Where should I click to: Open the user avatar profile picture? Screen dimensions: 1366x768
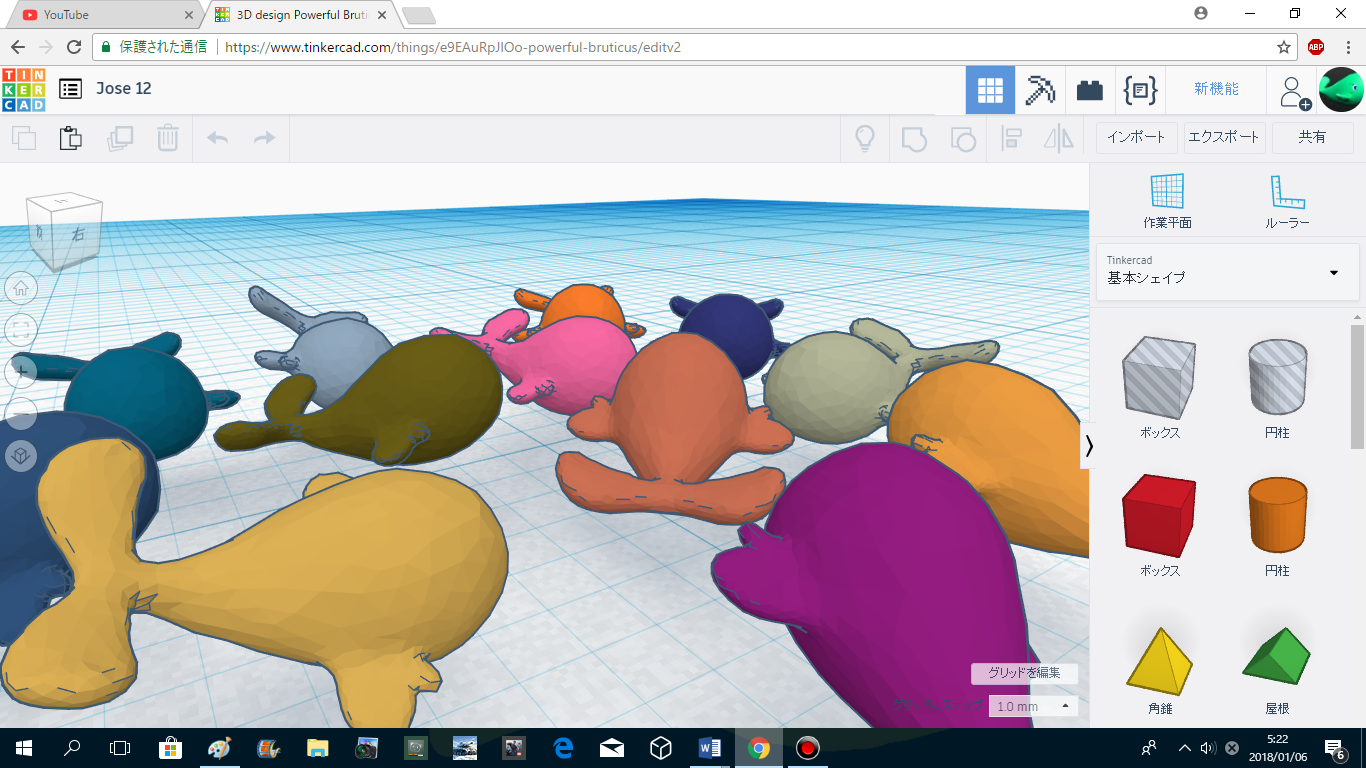[1341, 90]
